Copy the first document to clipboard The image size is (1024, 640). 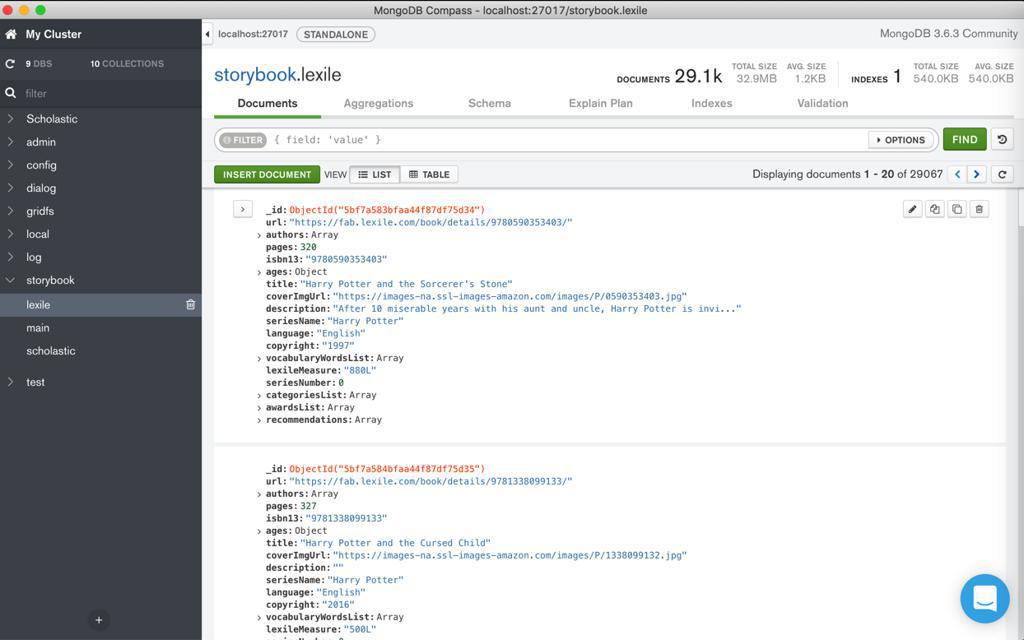pos(935,209)
